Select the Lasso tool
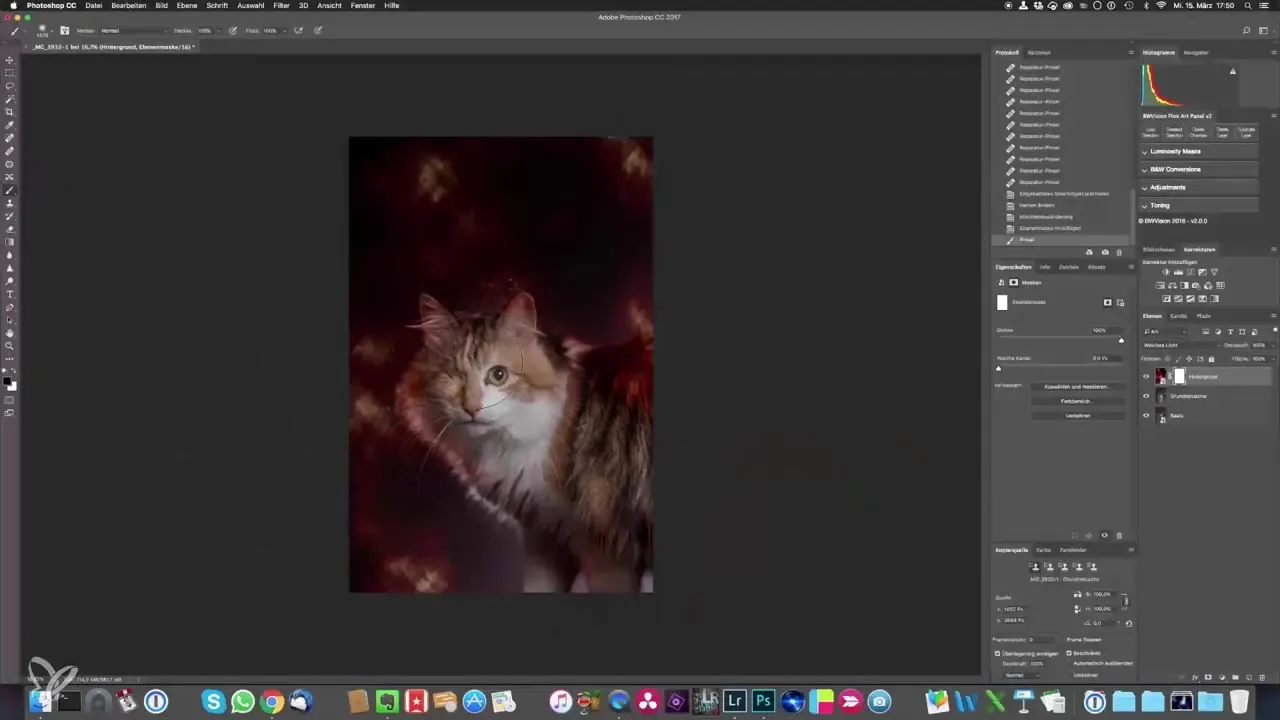 click(10, 86)
